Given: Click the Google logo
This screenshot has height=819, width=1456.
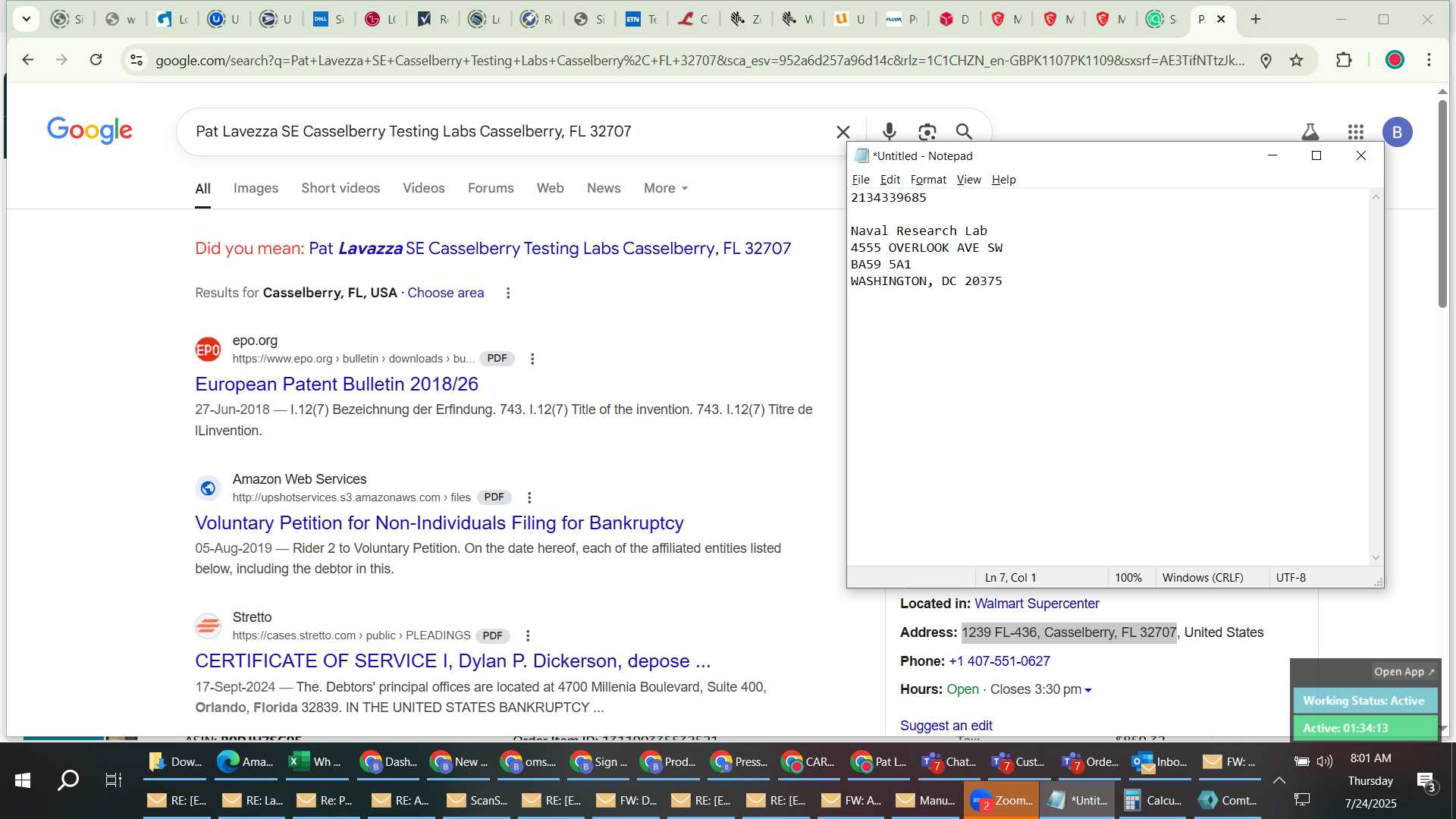Looking at the screenshot, I should coord(89,130).
